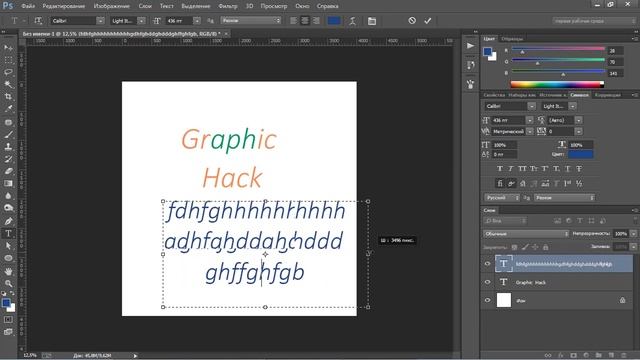Select the Magic Wand tool
640x360 pixels.
[x=8, y=84]
